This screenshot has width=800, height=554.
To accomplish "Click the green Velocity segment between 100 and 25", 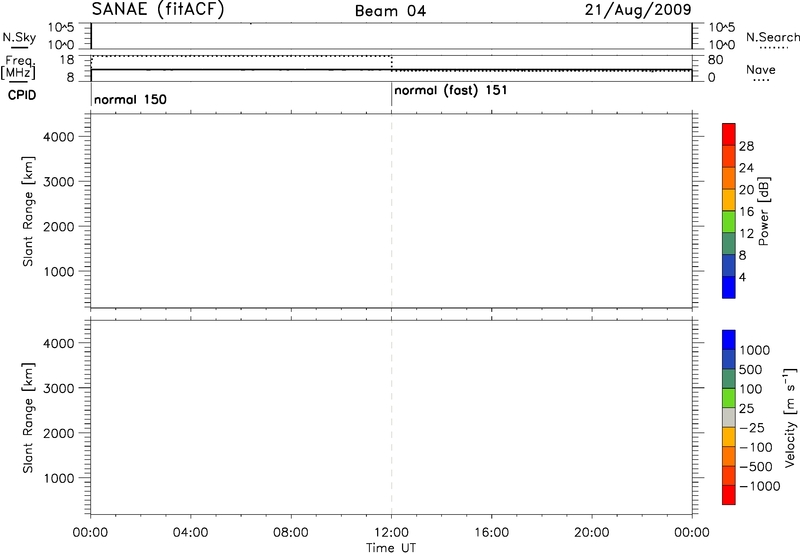I will [729, 398].
